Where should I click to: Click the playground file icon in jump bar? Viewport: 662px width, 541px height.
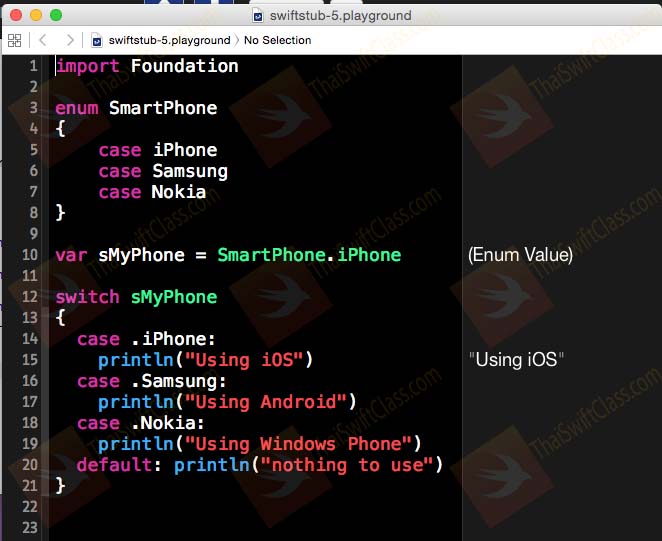97,41
